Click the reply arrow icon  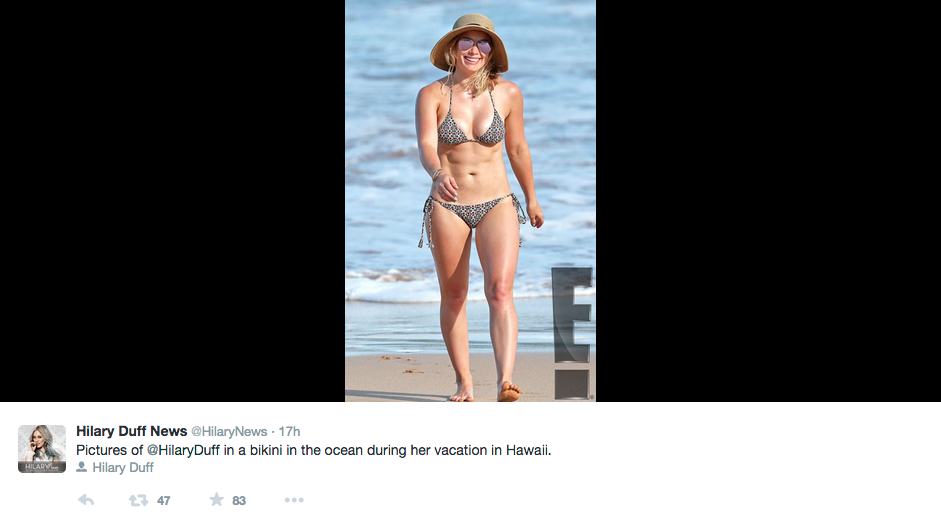click(86, 500)
